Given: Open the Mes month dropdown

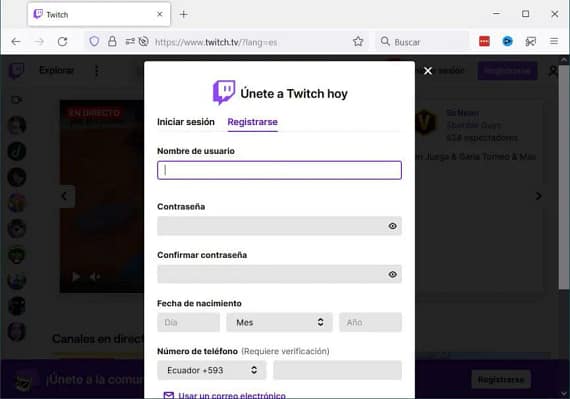Looking at the screenshot, I should [x=279, y=322].
